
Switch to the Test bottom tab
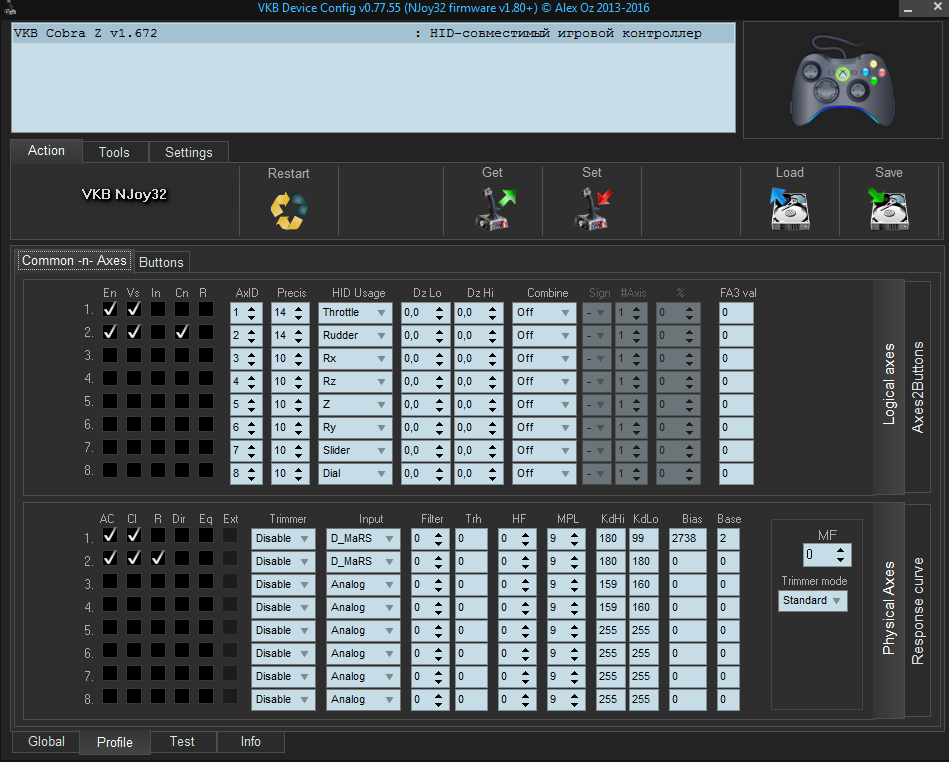tap(182, 741)
